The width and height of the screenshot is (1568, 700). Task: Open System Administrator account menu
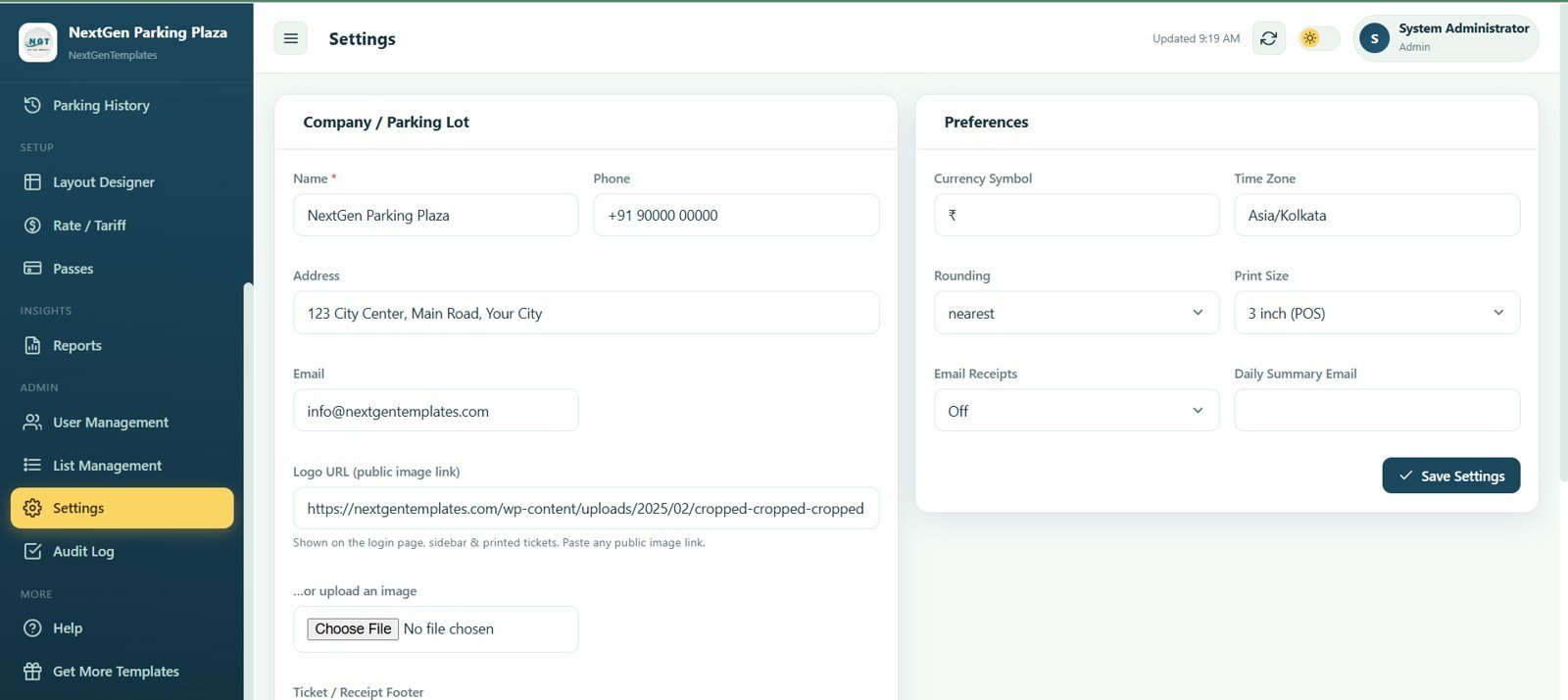[x=1445, y=39]
